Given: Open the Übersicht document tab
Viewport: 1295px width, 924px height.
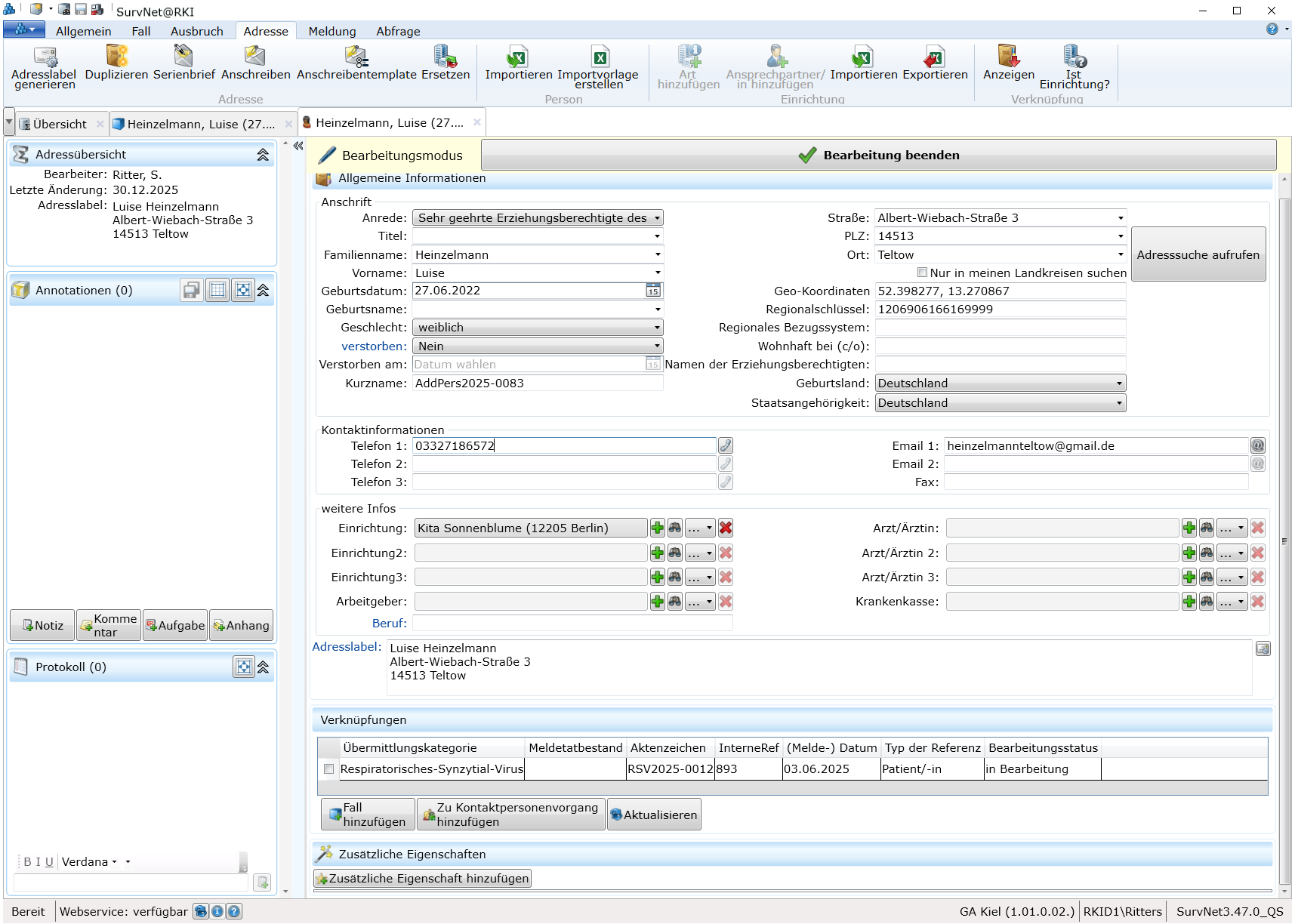Looking at the screenshot, I should click(x=60, y=125).
